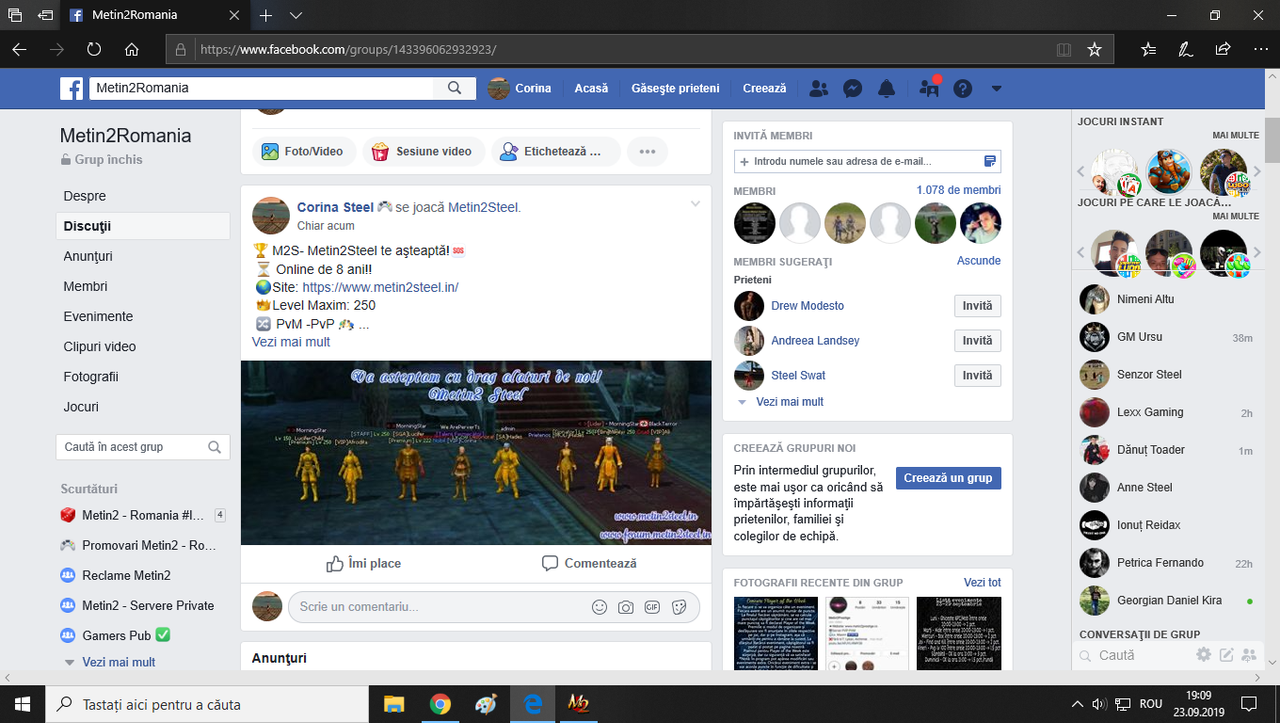The image size is (1280, 723).
Task: Open Google Chrome from the taskbar
Action: tap(440, 704)
